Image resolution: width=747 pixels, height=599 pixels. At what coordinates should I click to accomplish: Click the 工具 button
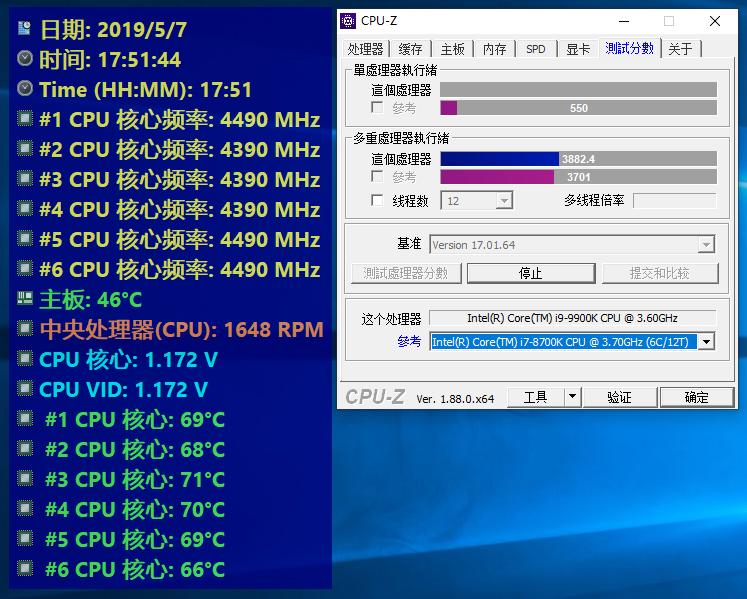click(535, 397)
